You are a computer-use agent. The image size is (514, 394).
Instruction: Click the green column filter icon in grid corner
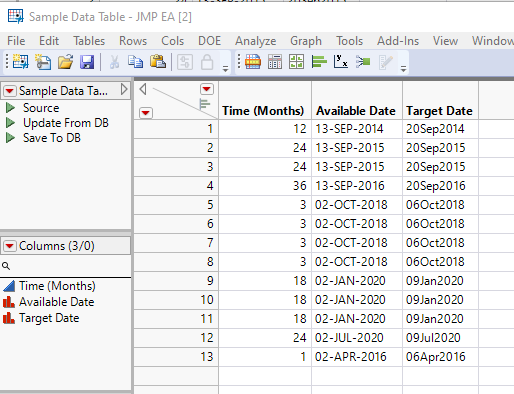coord(204,104)
